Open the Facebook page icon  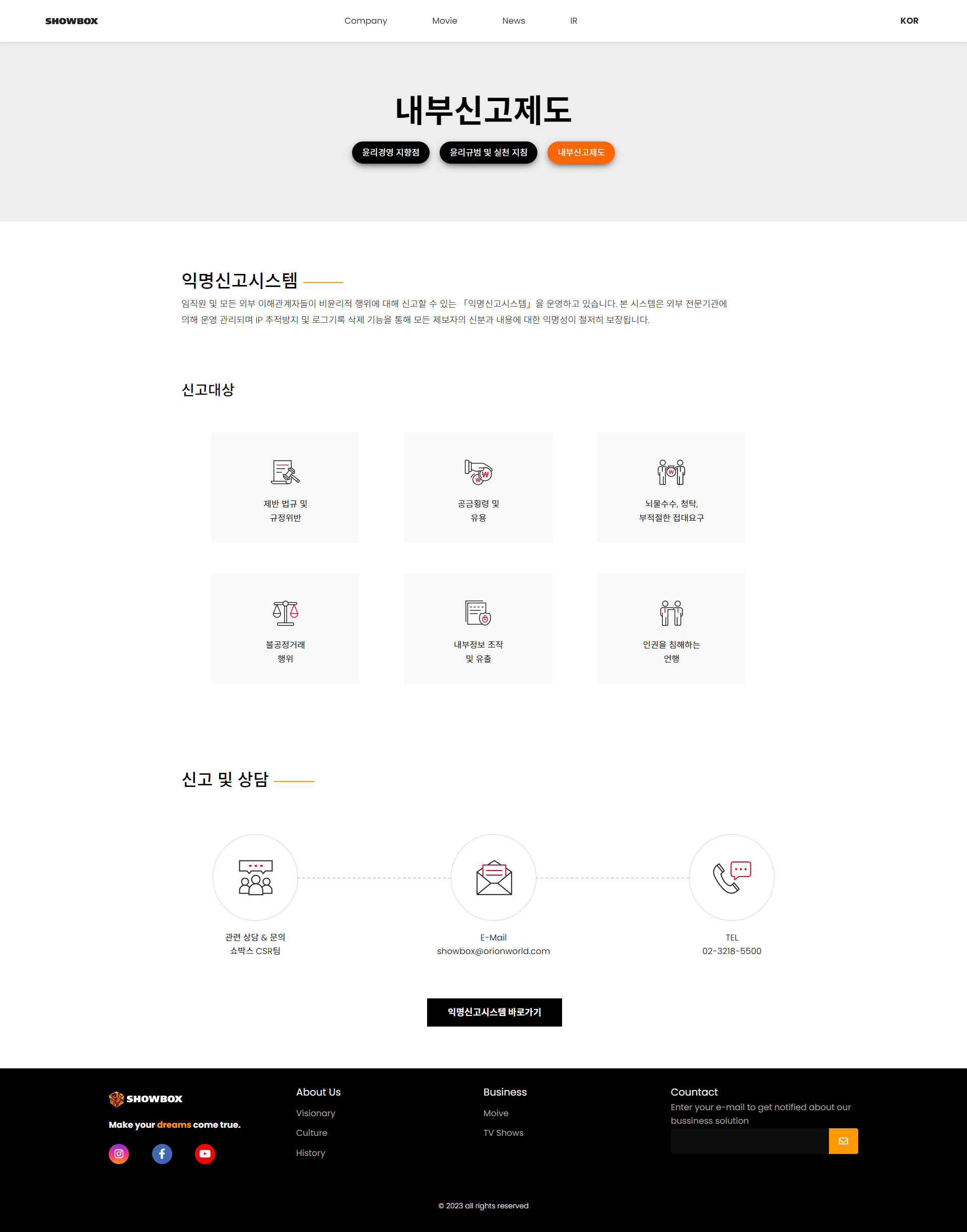pyautogui.click(x=162, y=1153)
